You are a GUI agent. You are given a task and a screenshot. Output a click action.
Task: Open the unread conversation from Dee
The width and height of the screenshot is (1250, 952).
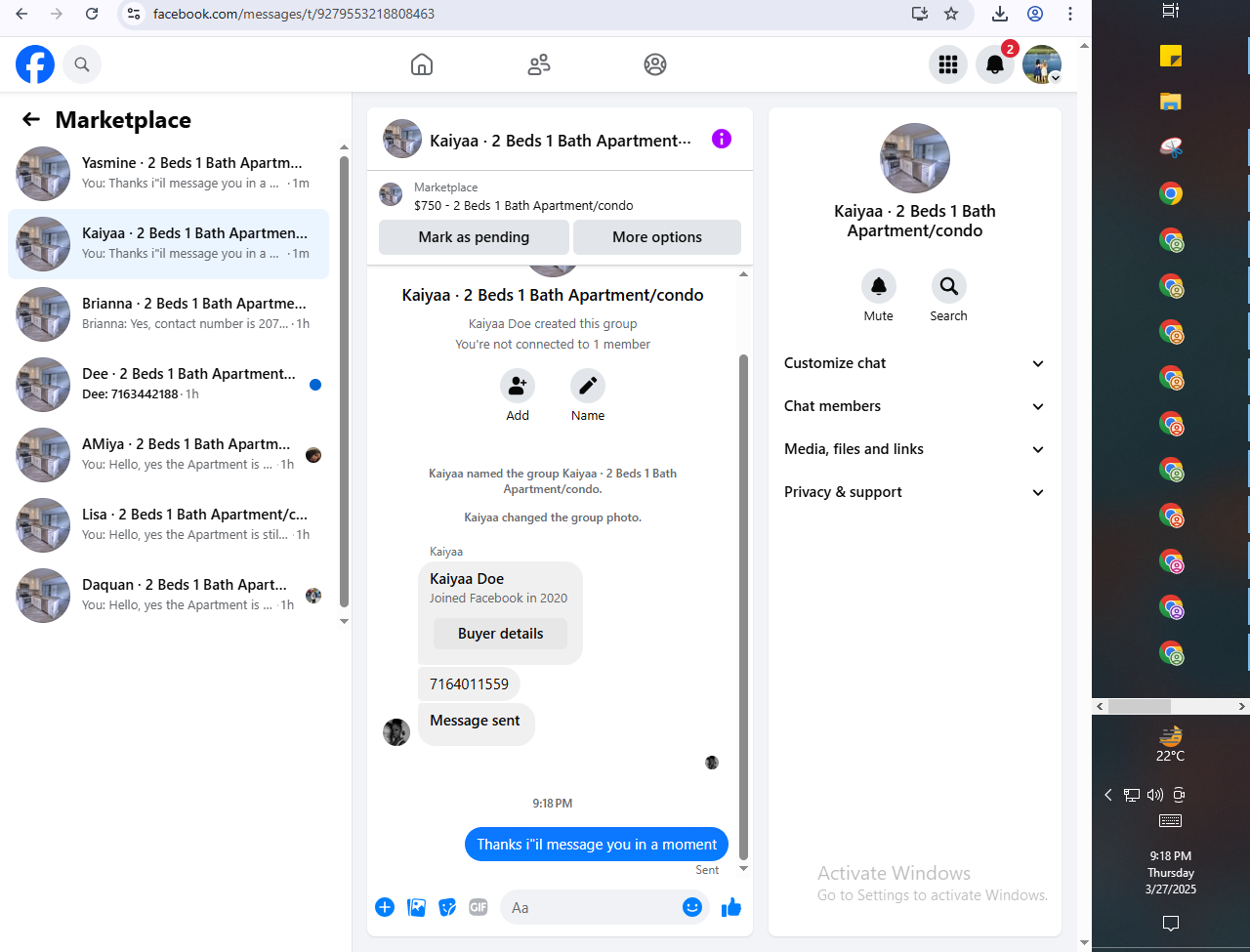pos(168,385)
